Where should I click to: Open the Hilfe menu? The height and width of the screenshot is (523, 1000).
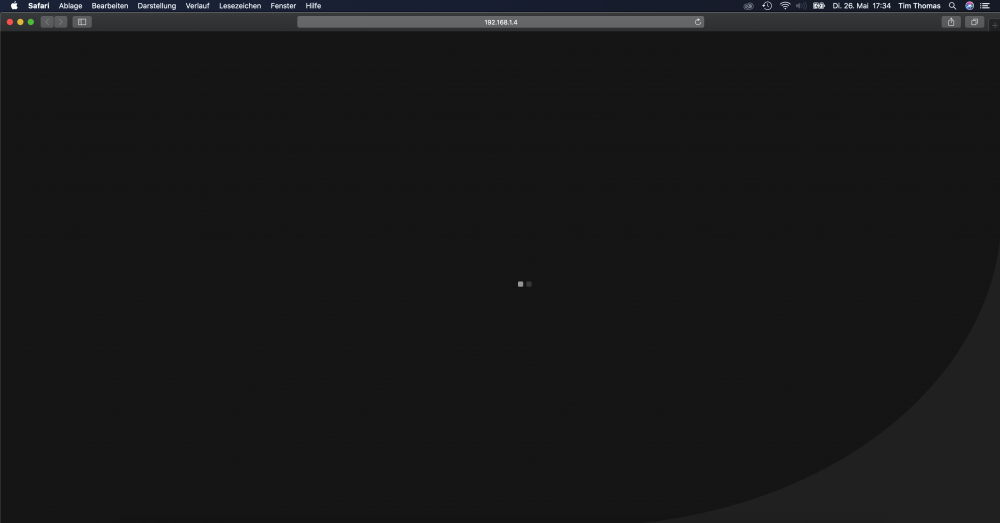(x=313, y=6)
